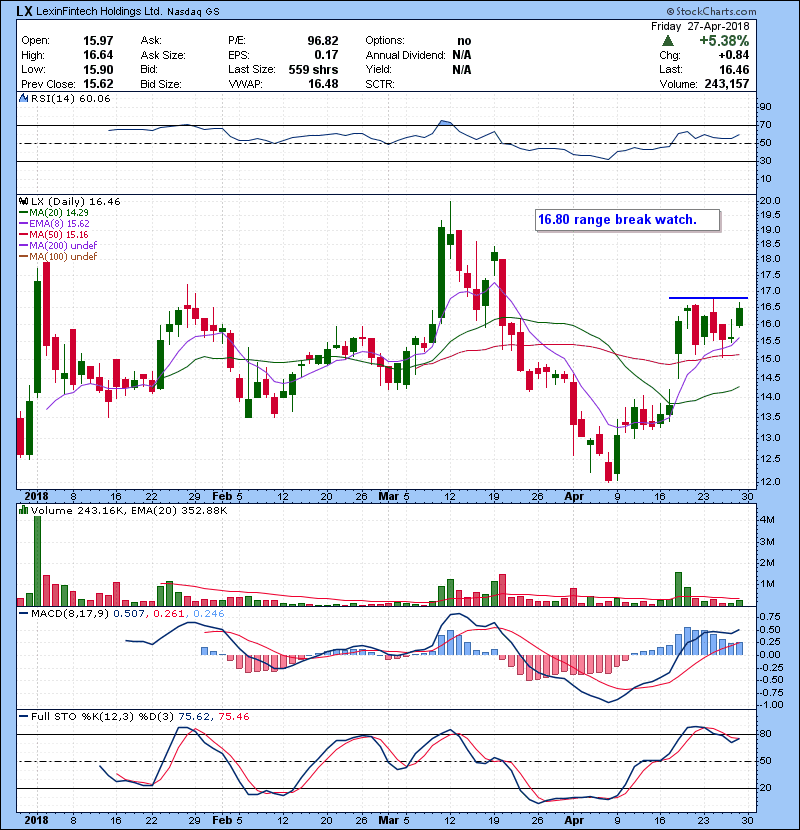Click the 90 level on RSI axis
This screenshot has width=800, height=830.
[x=766, y=107]
